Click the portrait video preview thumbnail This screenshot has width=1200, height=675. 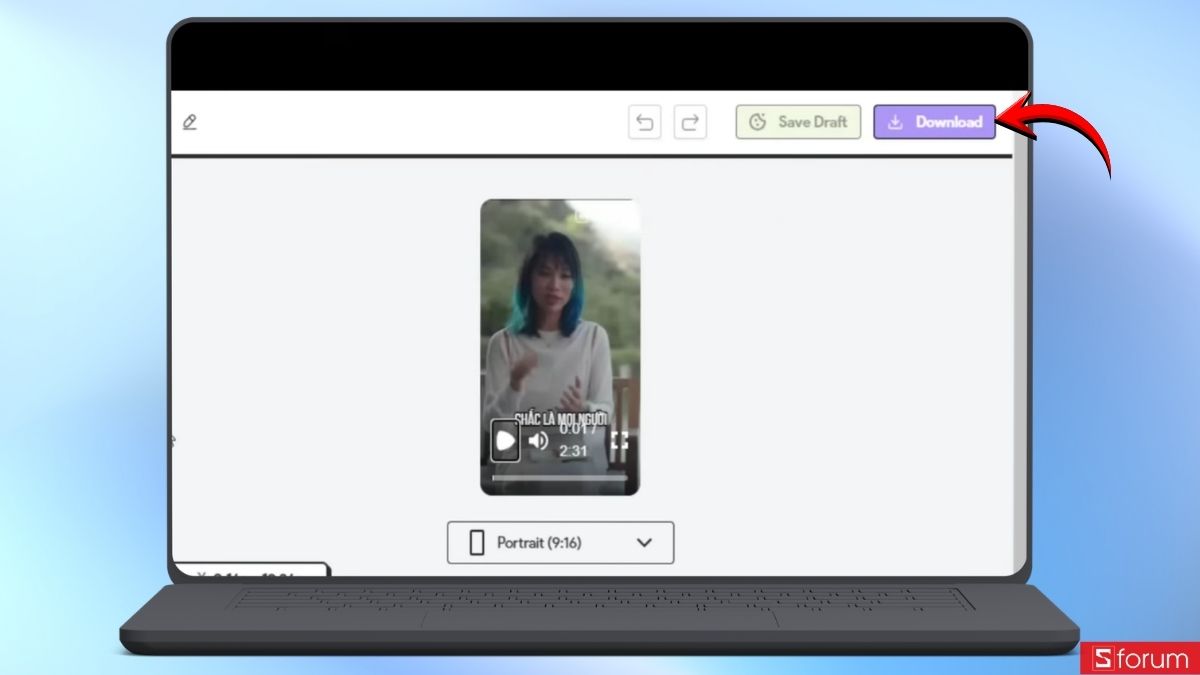click(560, 300)
